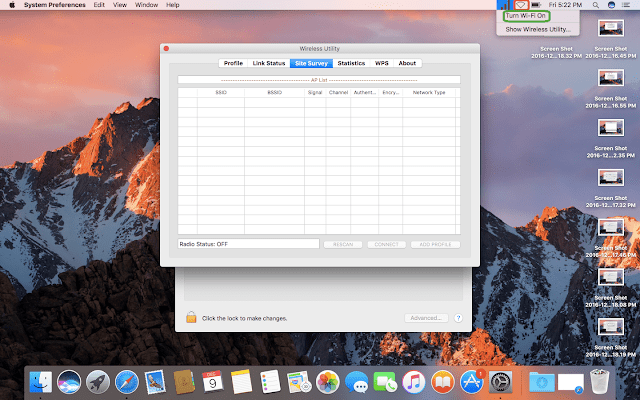Open the Trash in the dock
Screen dimensions: 640x400
coord(600,381)
